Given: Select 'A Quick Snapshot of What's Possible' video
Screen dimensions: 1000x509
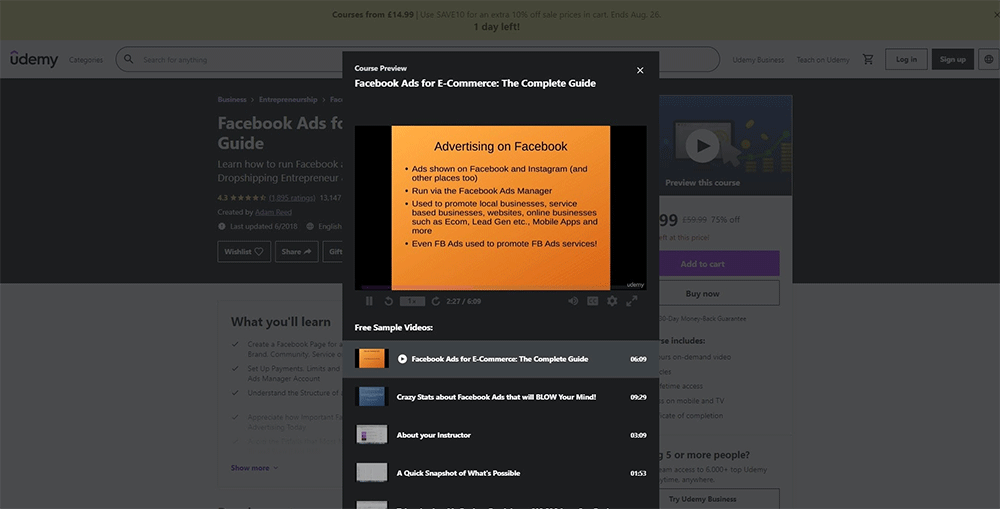Looking at the screenshot, I should [x=458, y=473].
